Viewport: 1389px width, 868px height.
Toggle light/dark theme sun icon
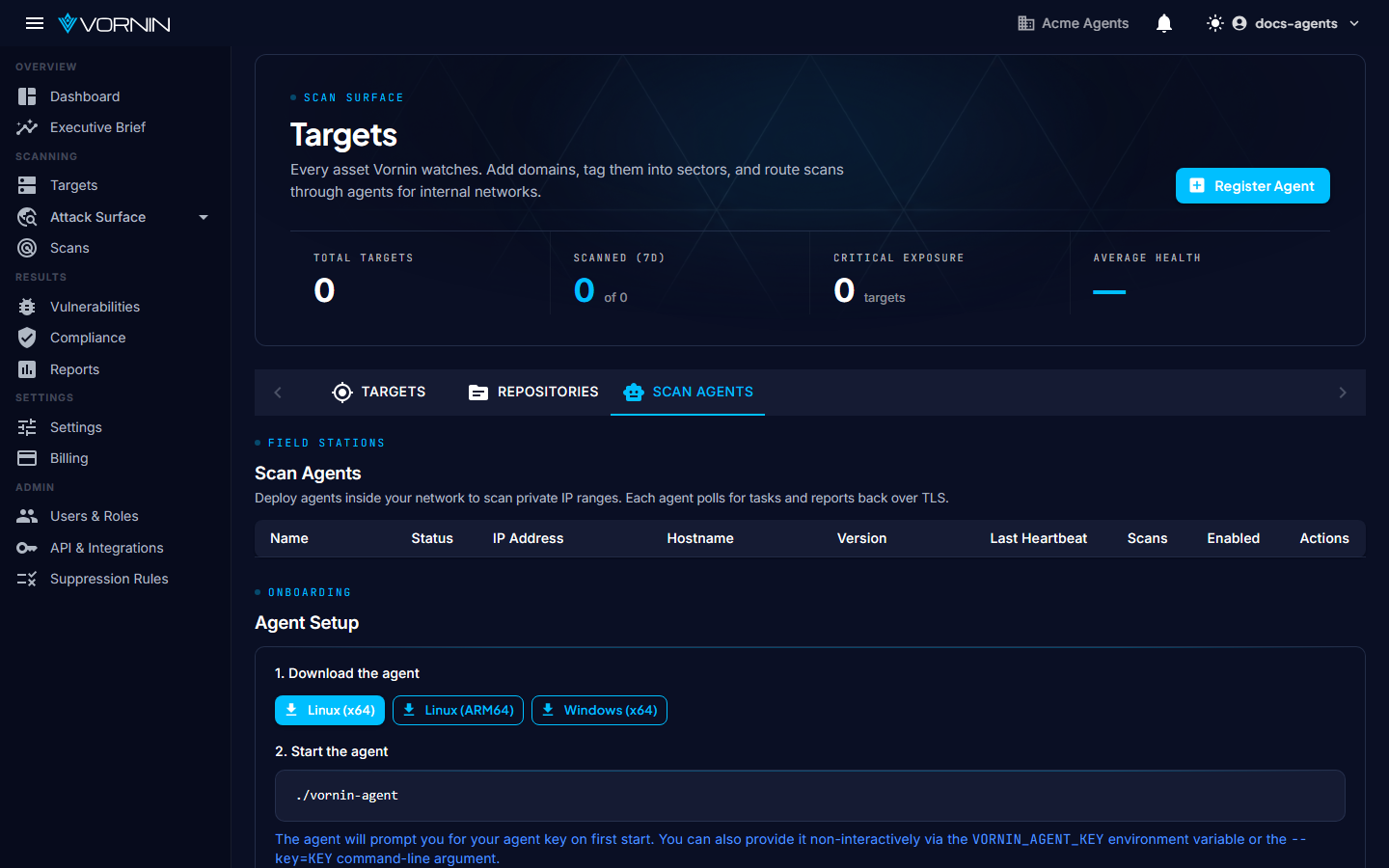tap(1215, 23)
